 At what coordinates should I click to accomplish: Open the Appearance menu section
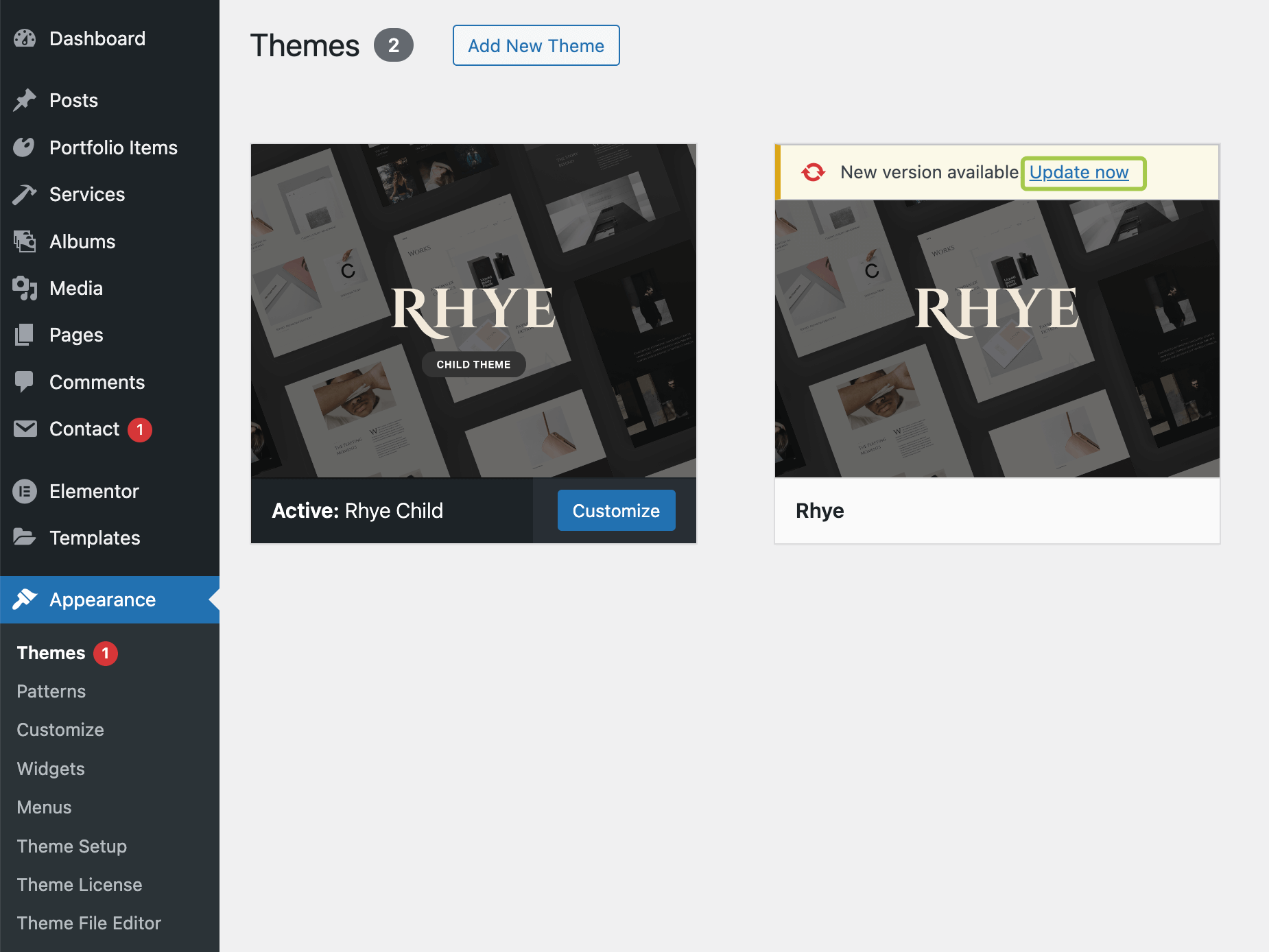point(102,599)
